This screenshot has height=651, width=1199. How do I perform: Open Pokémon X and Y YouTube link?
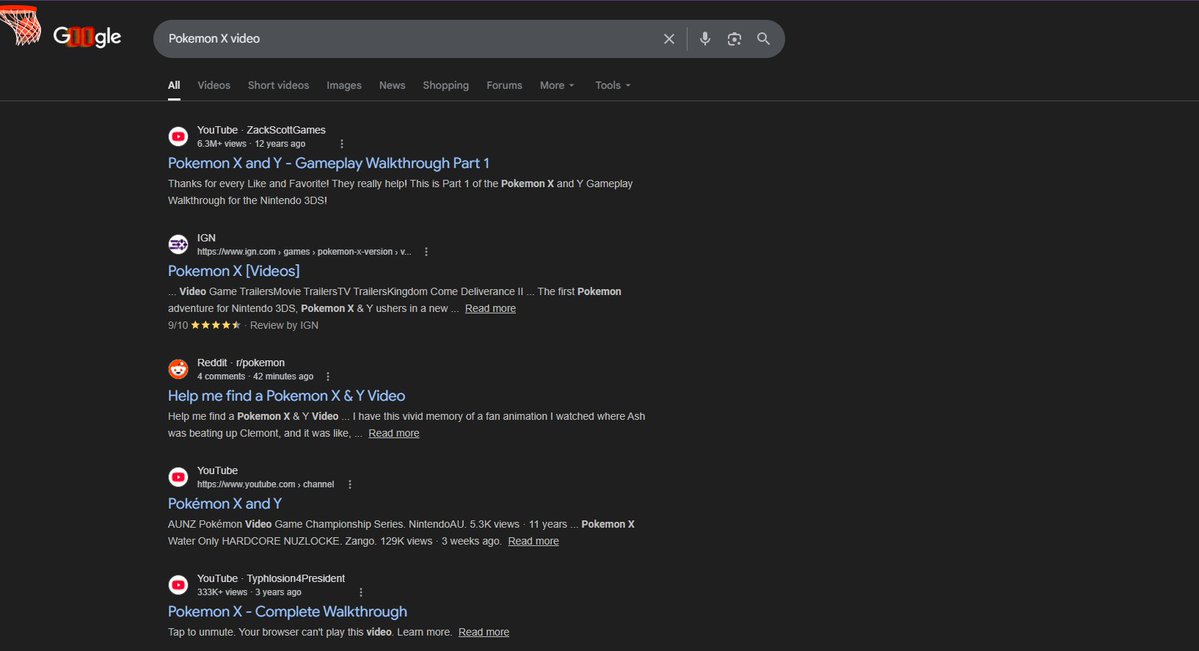(225, 503)
